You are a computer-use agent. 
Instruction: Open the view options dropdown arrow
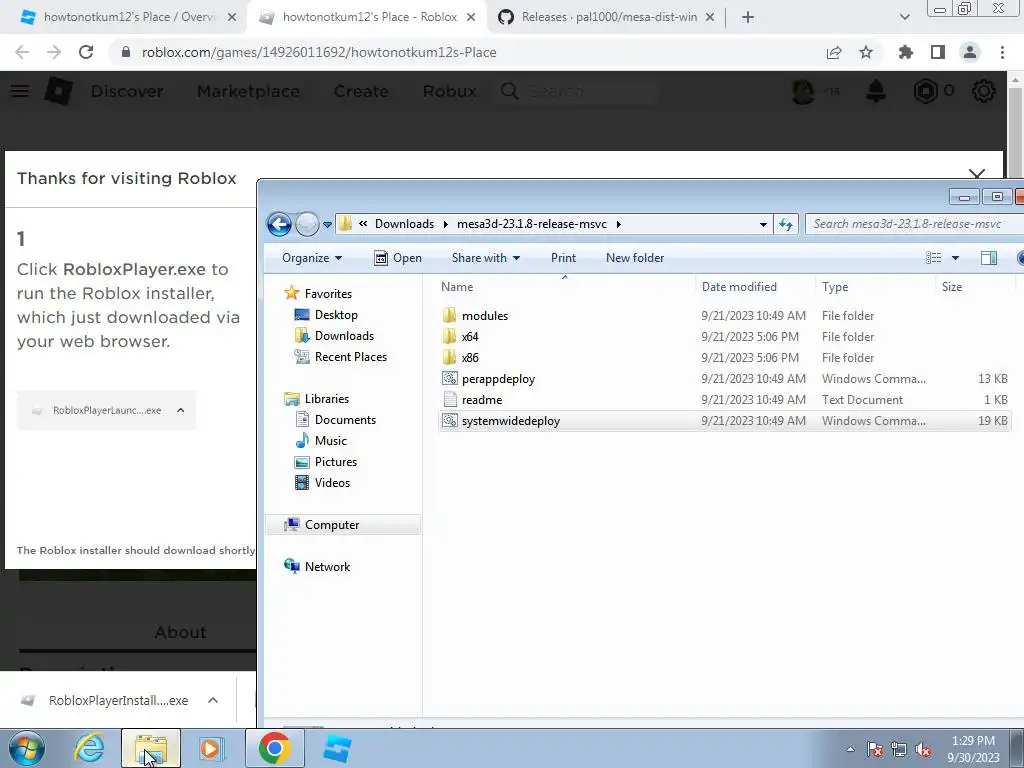955,258
